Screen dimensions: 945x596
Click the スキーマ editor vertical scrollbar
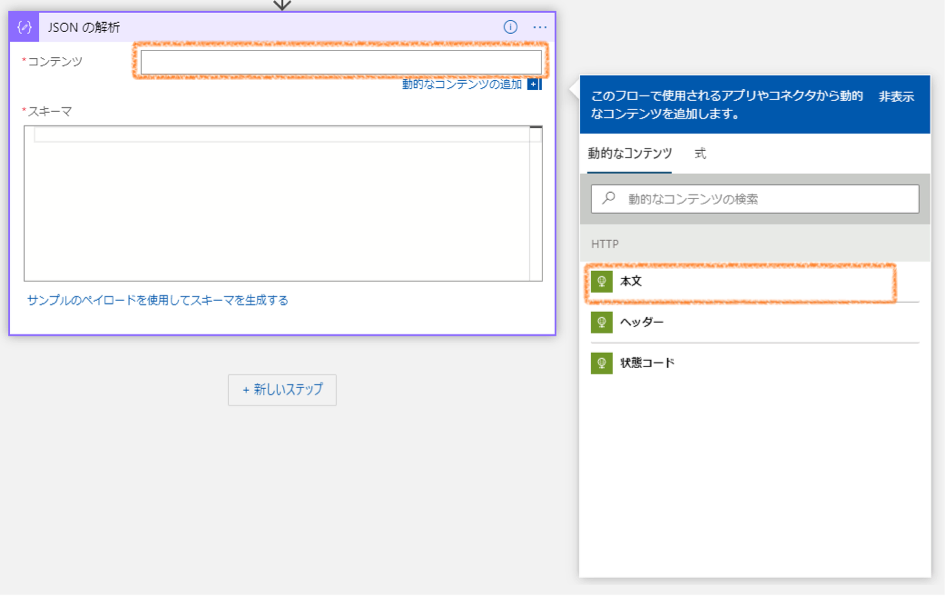[536, 203]
